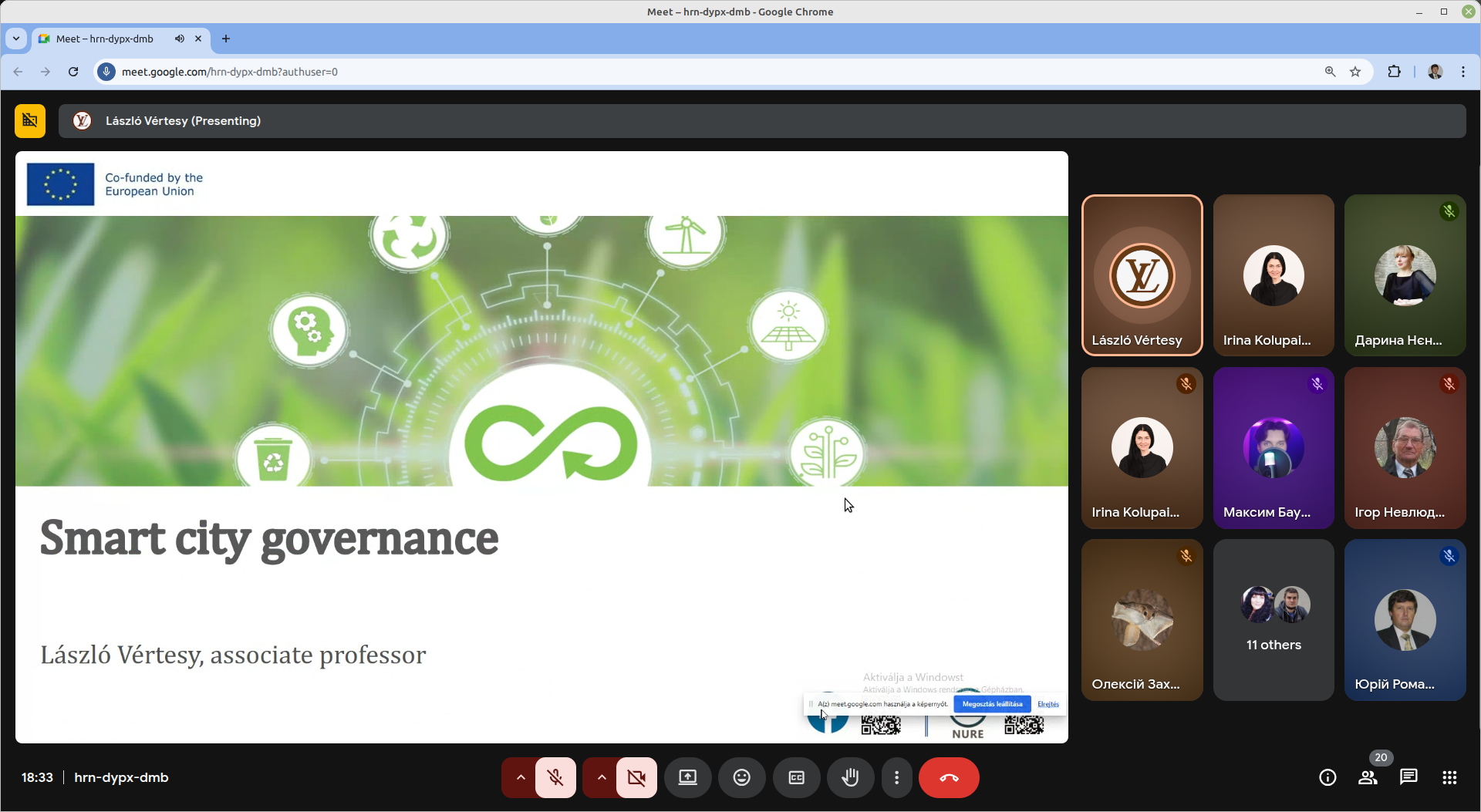Image resolution: width=1481 pixels, height=812 pixels.
Task: Open the in-call chat panel
Action: coord(1408,777)
